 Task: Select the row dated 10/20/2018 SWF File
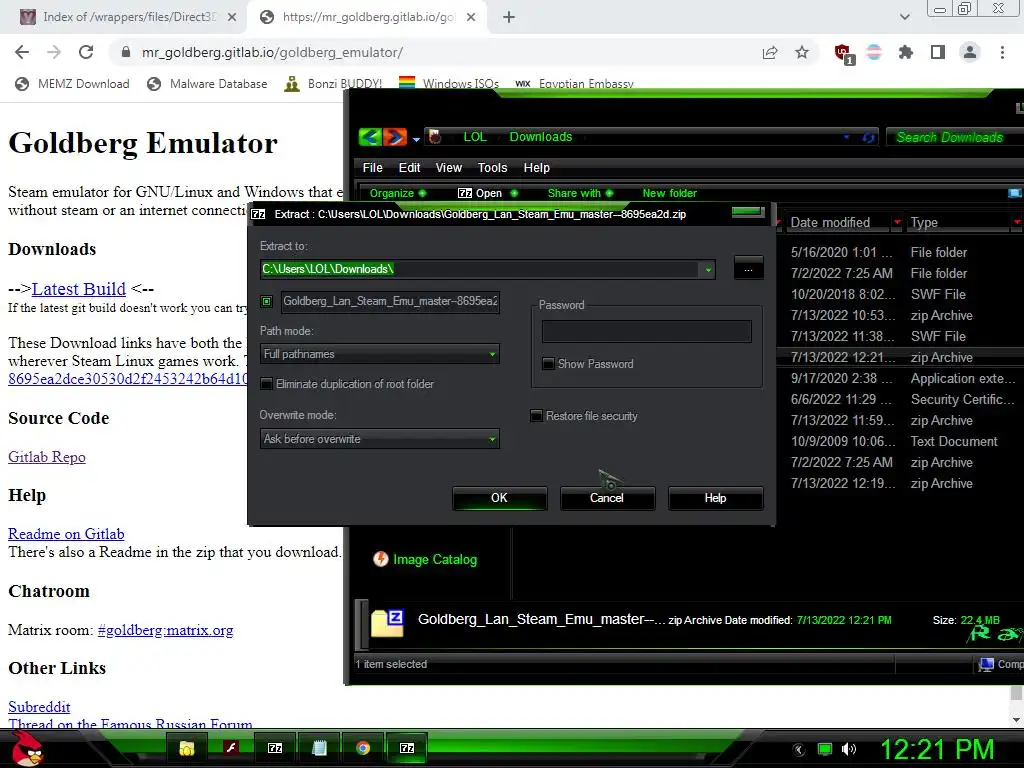pos(901,295)
